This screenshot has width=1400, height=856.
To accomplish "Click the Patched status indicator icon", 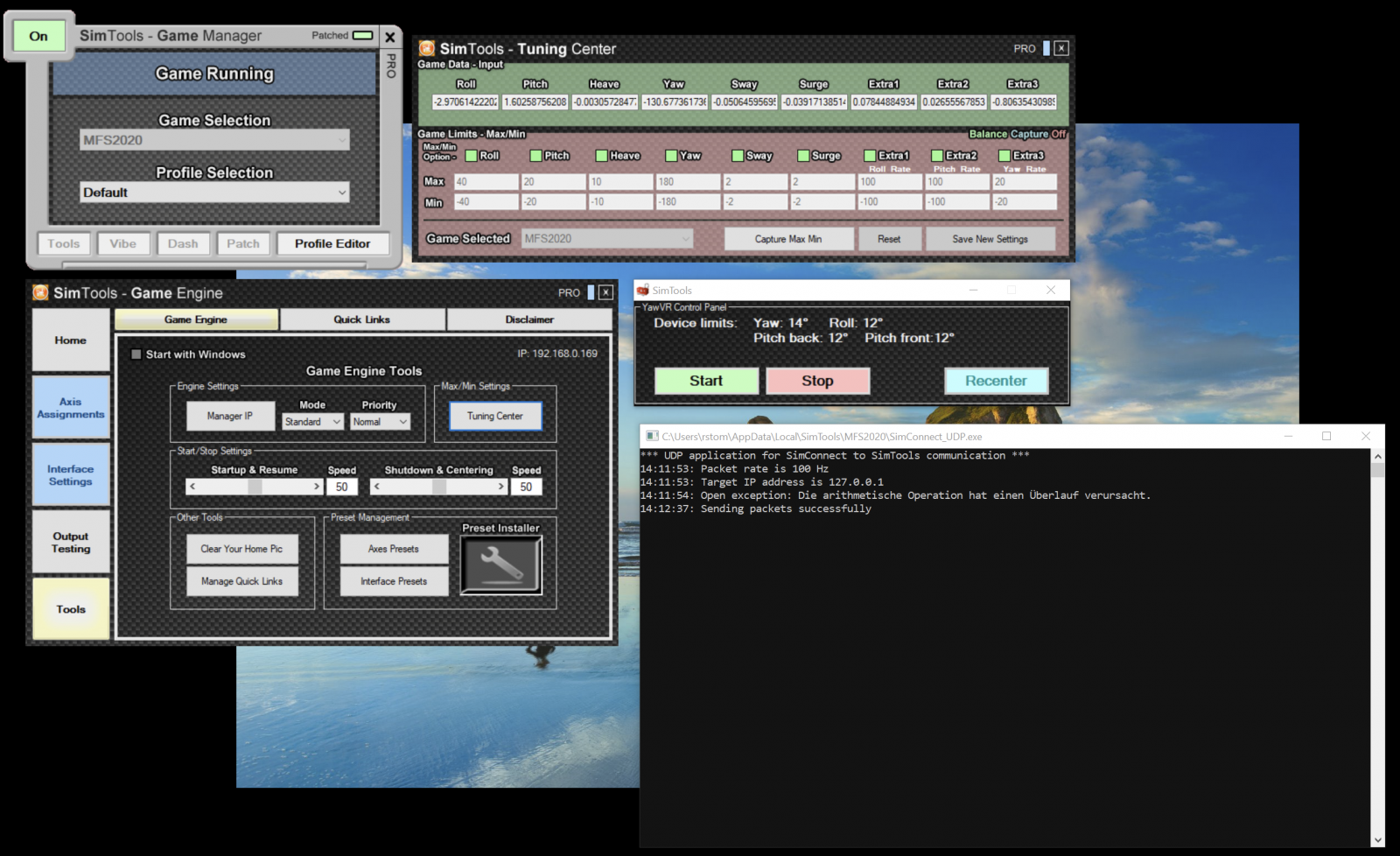I will point(362,36).
